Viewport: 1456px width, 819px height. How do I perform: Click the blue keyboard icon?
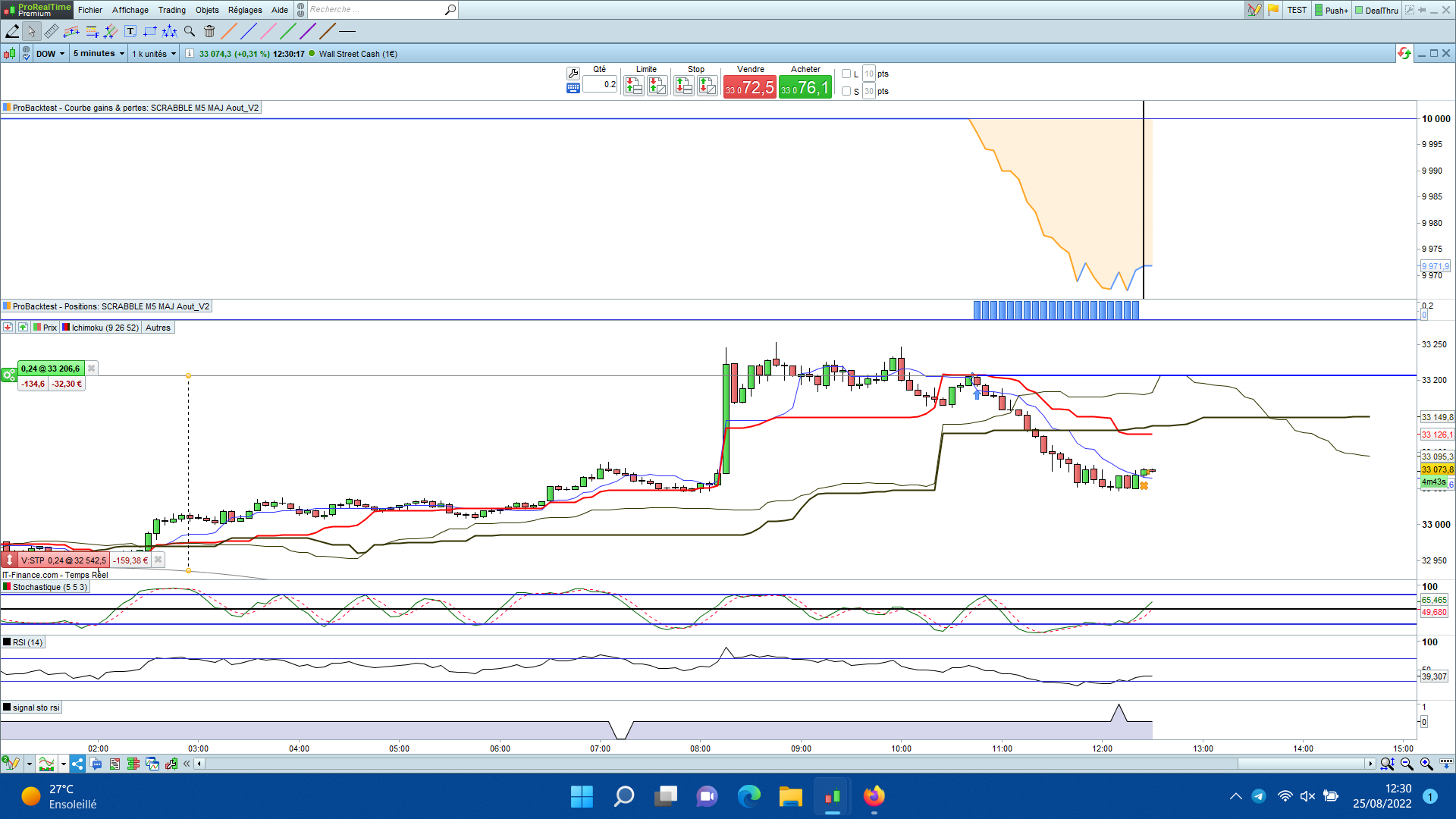(x=573, y=88)
